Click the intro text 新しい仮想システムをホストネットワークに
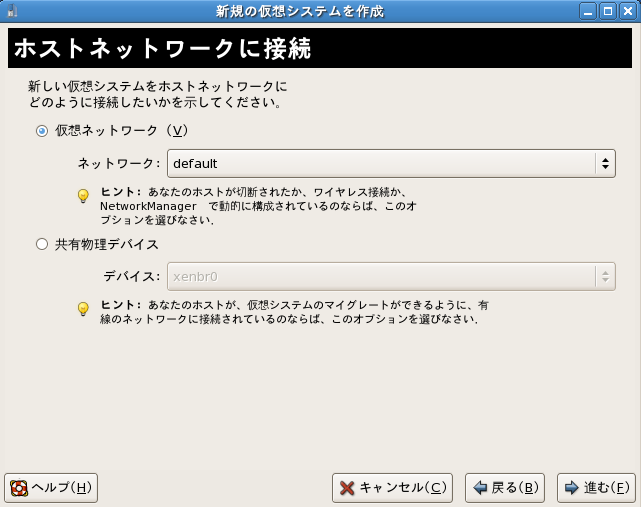Image resolution: width=641 pixels, height=507 pixels. coord(158,86)
